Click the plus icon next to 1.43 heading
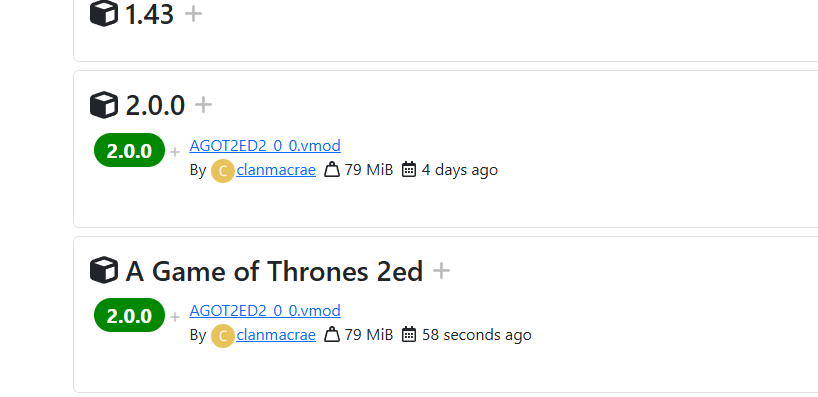This screenshot has width=818, height=397. [193, 14]
